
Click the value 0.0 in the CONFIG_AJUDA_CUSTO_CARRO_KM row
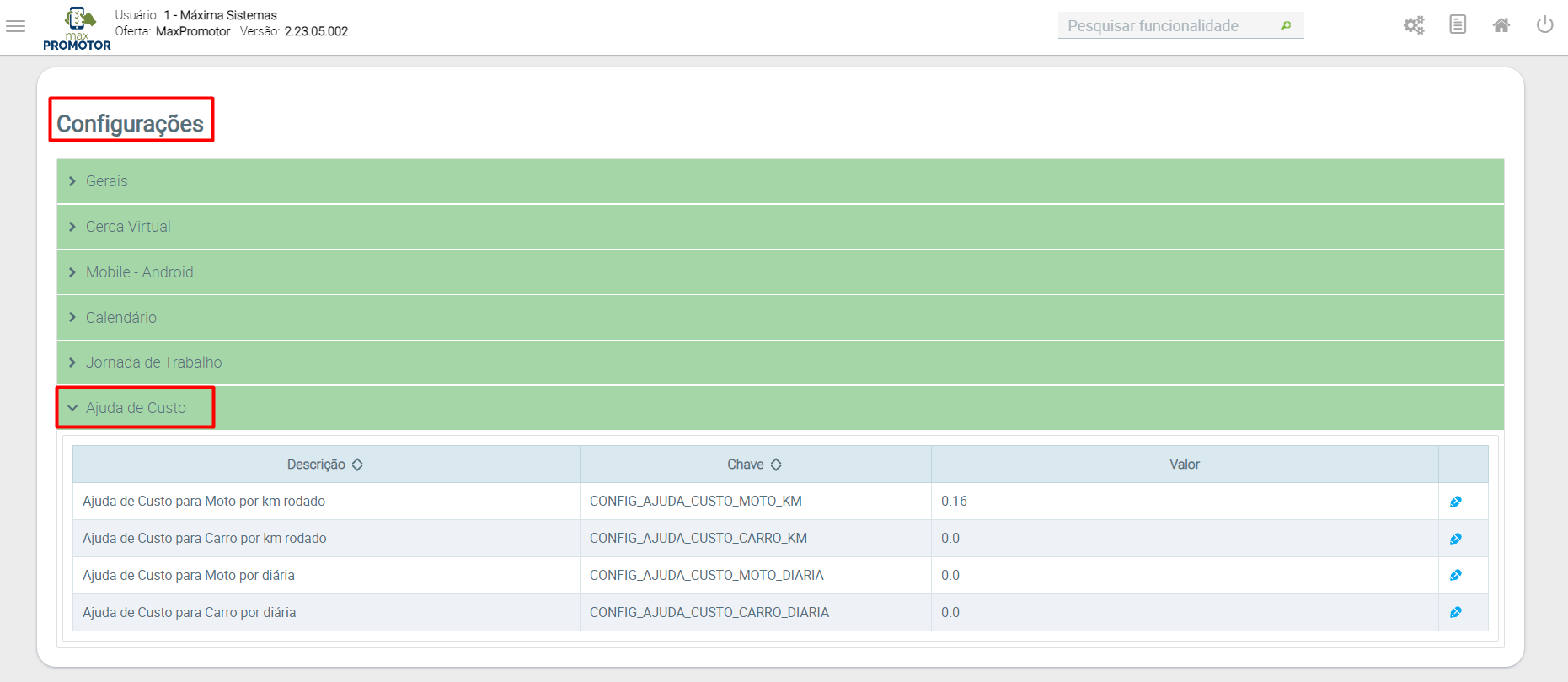[950, 539]
